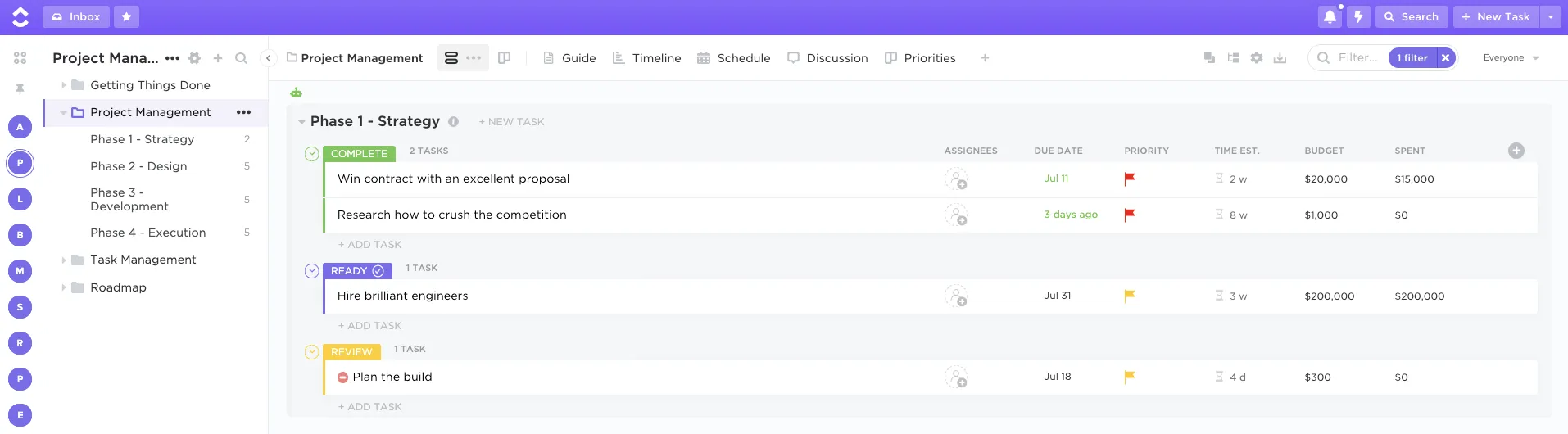The width and height of the screenshot is (1568, 434).
Task: Open the Everyone dropdown
Action: (1511, 58)
